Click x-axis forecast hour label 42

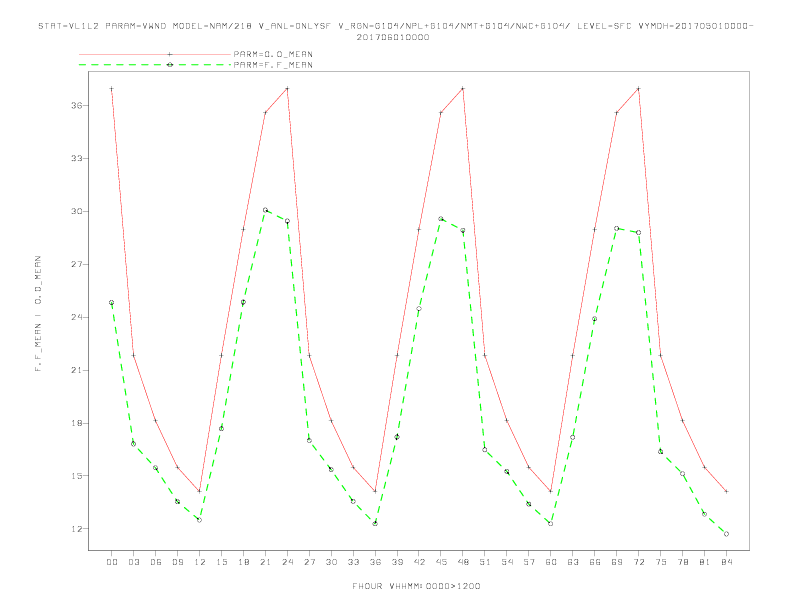click(419, 562)
